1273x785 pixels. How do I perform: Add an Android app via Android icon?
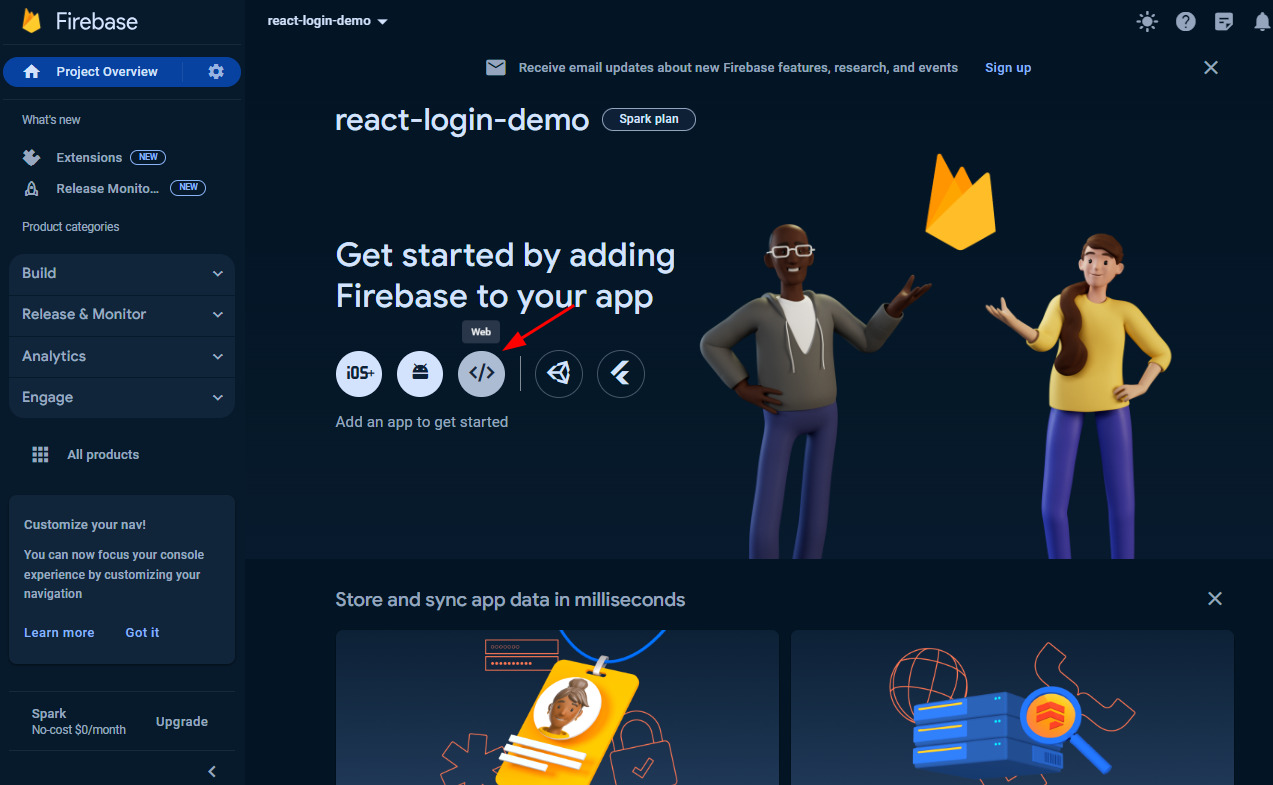pyautogui.click(x=420, y=374)
